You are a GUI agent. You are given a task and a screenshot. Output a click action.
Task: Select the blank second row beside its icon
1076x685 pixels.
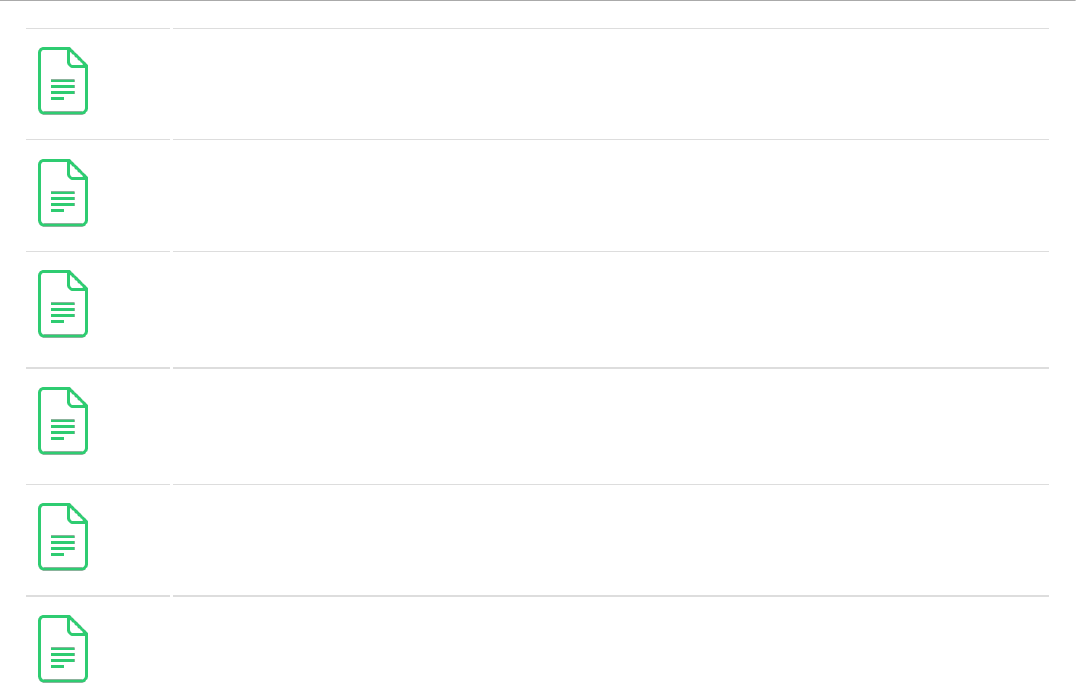(610, 196)
